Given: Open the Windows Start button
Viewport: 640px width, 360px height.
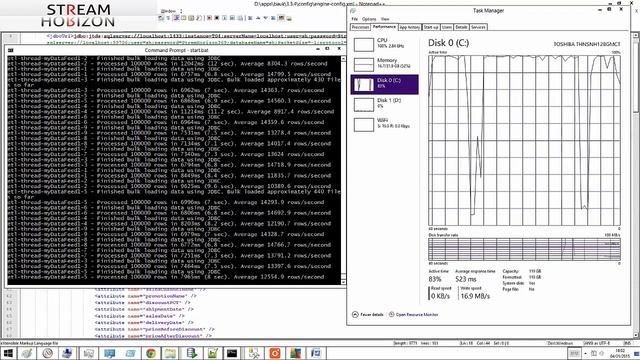Looking at the screenshot, I should pyautogui.click(x=8, y=353).
